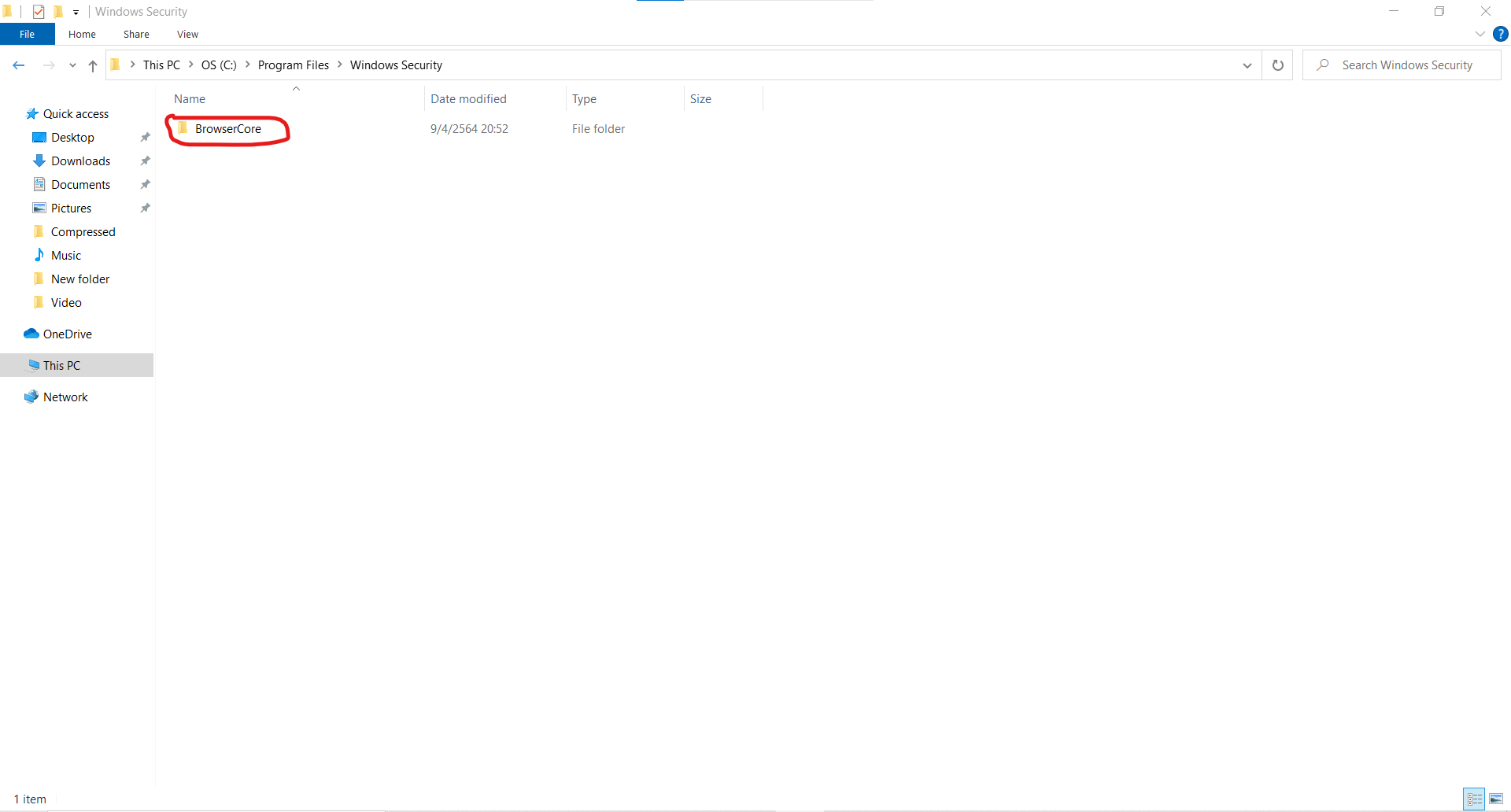Click This PC in the address breadcrumb

point(161,65)
